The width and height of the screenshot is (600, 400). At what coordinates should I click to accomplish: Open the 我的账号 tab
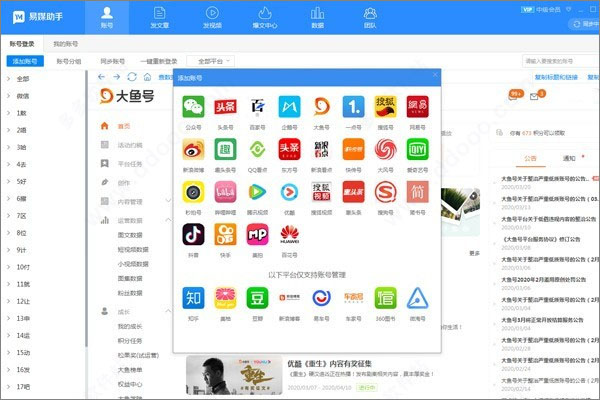pyautogui.click(x=67, y=44)
